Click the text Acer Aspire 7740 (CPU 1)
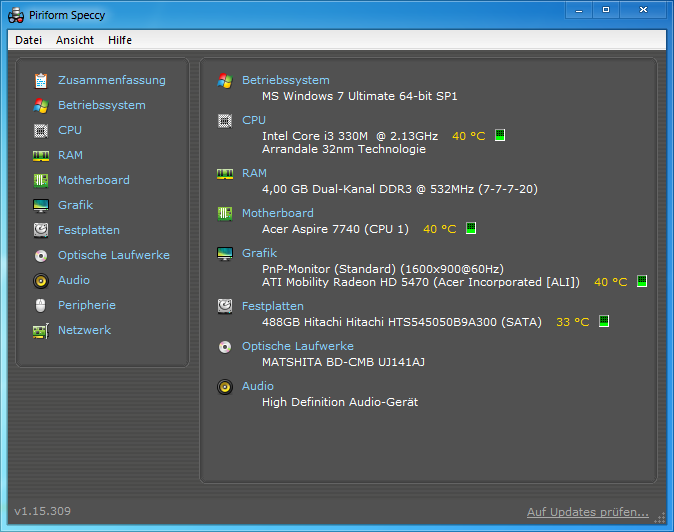Screen dimensions: 674x532 335,229
